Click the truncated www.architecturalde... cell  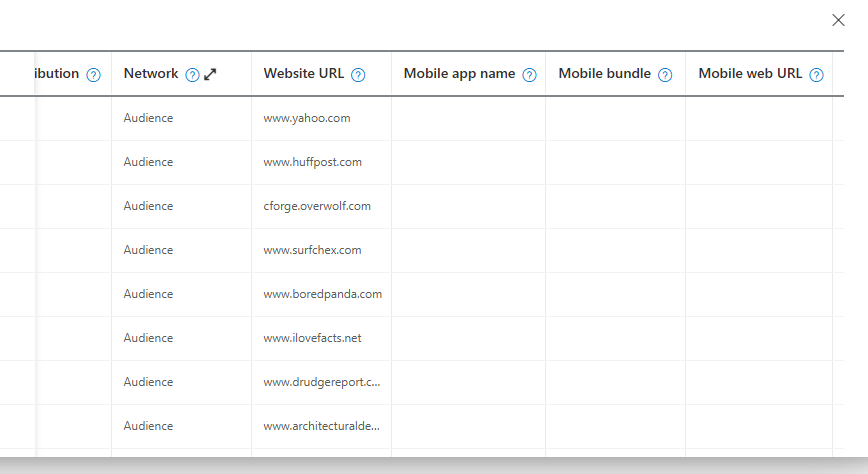(321, 426)
